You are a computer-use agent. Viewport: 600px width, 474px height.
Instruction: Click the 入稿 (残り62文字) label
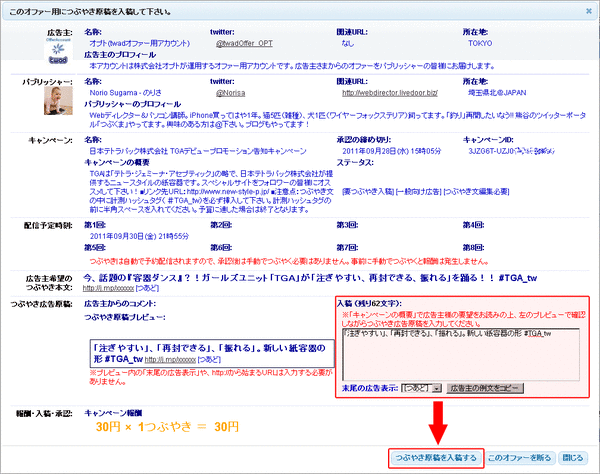[369, 304]
